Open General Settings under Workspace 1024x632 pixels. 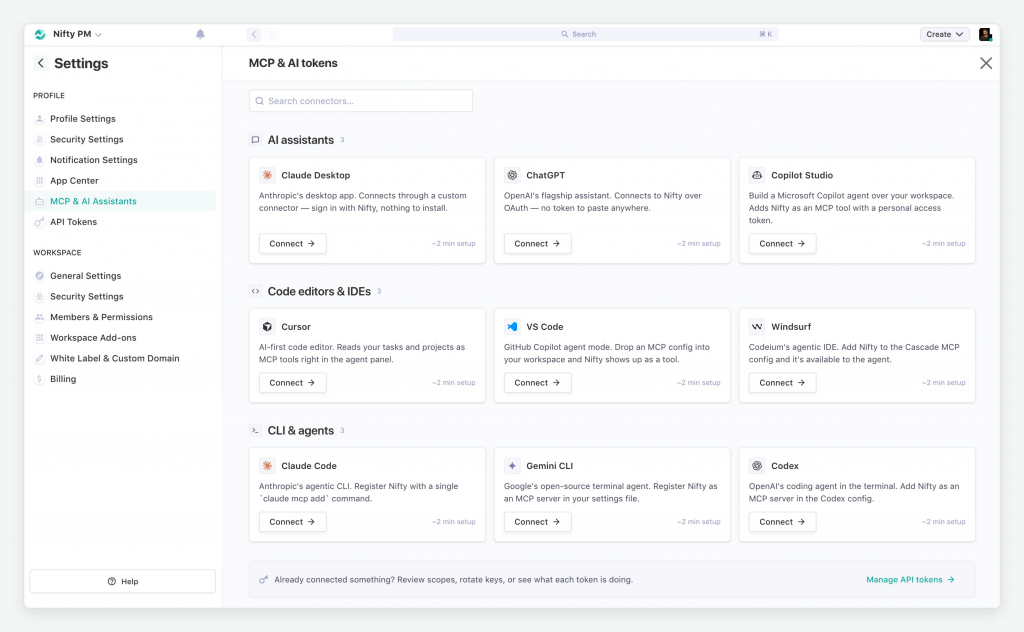(x=86, y=276)
